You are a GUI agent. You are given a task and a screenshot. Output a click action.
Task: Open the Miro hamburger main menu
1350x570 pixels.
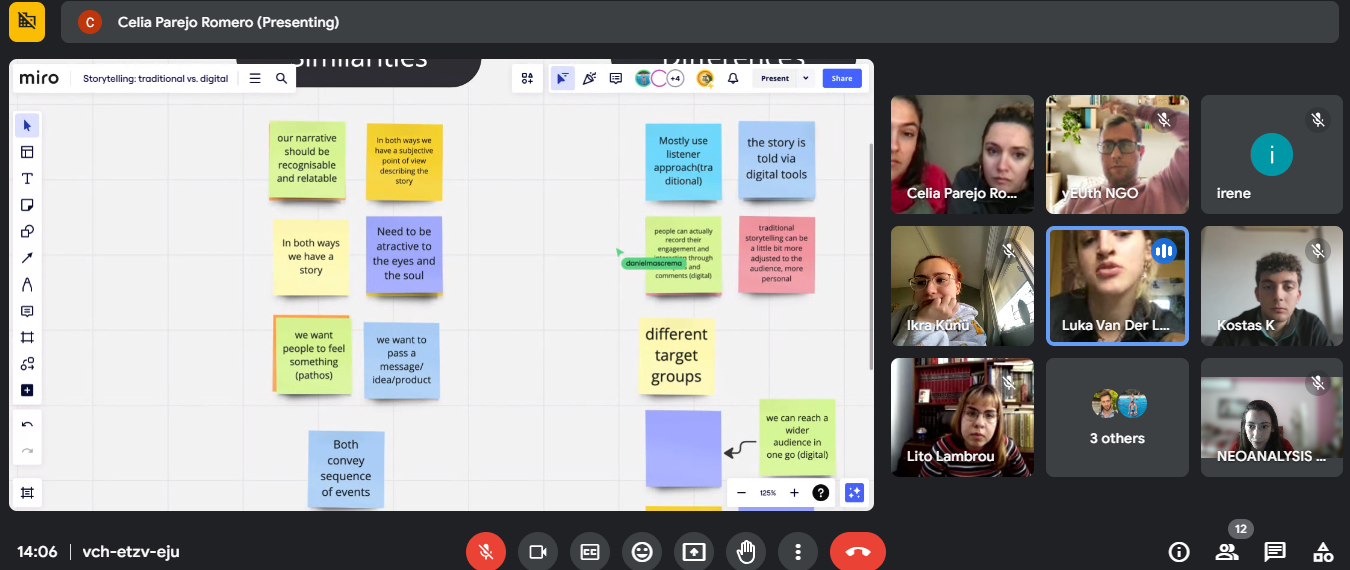(255, 78)
